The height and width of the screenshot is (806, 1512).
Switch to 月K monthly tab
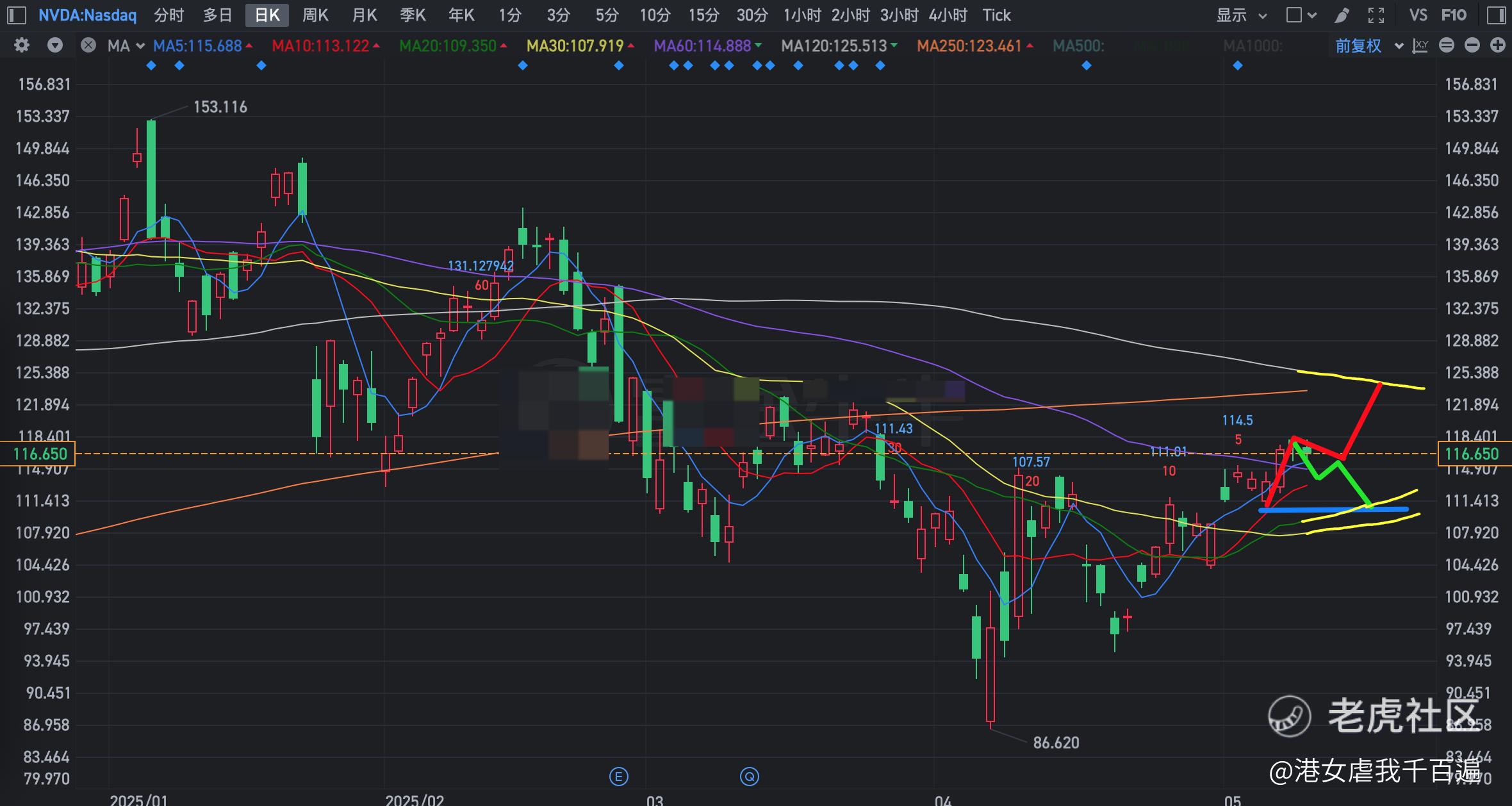[365, 15]
